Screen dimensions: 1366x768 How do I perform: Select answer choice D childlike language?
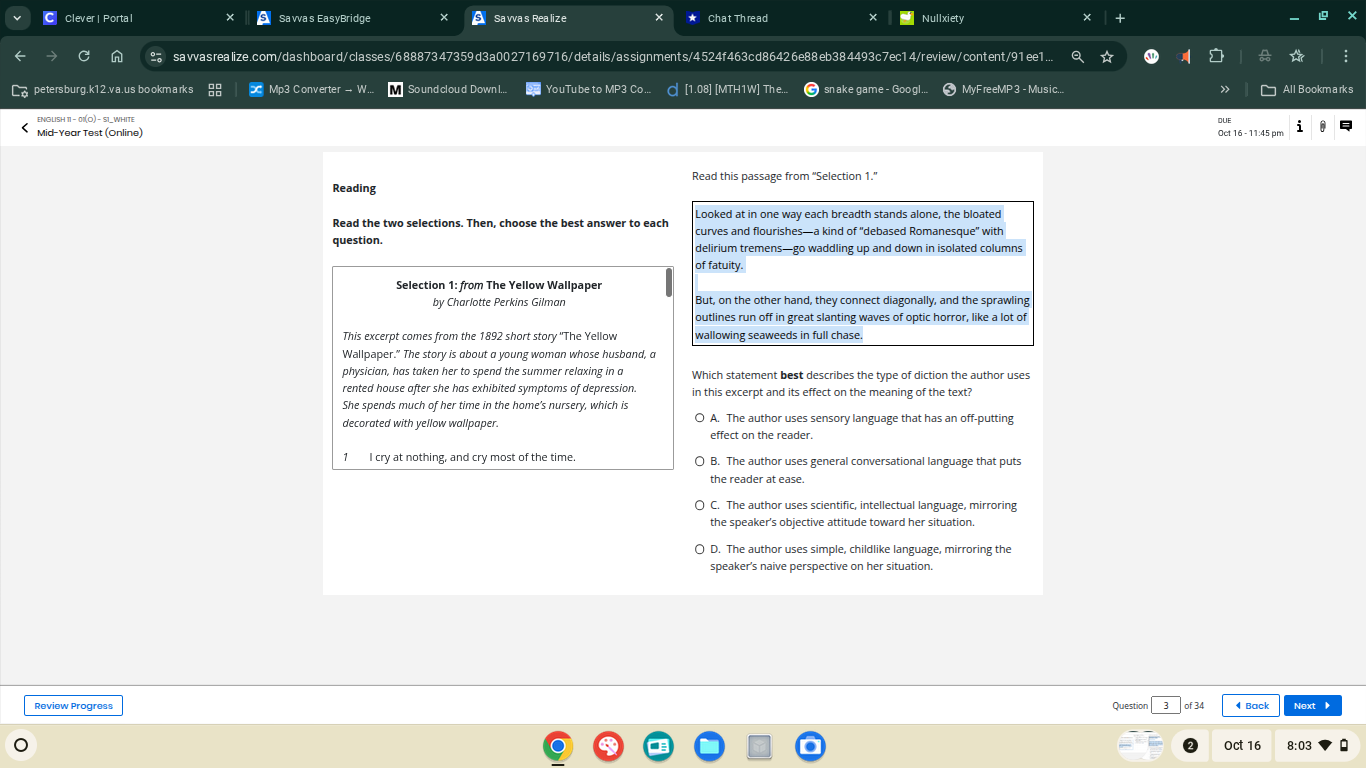coord(700,548)
